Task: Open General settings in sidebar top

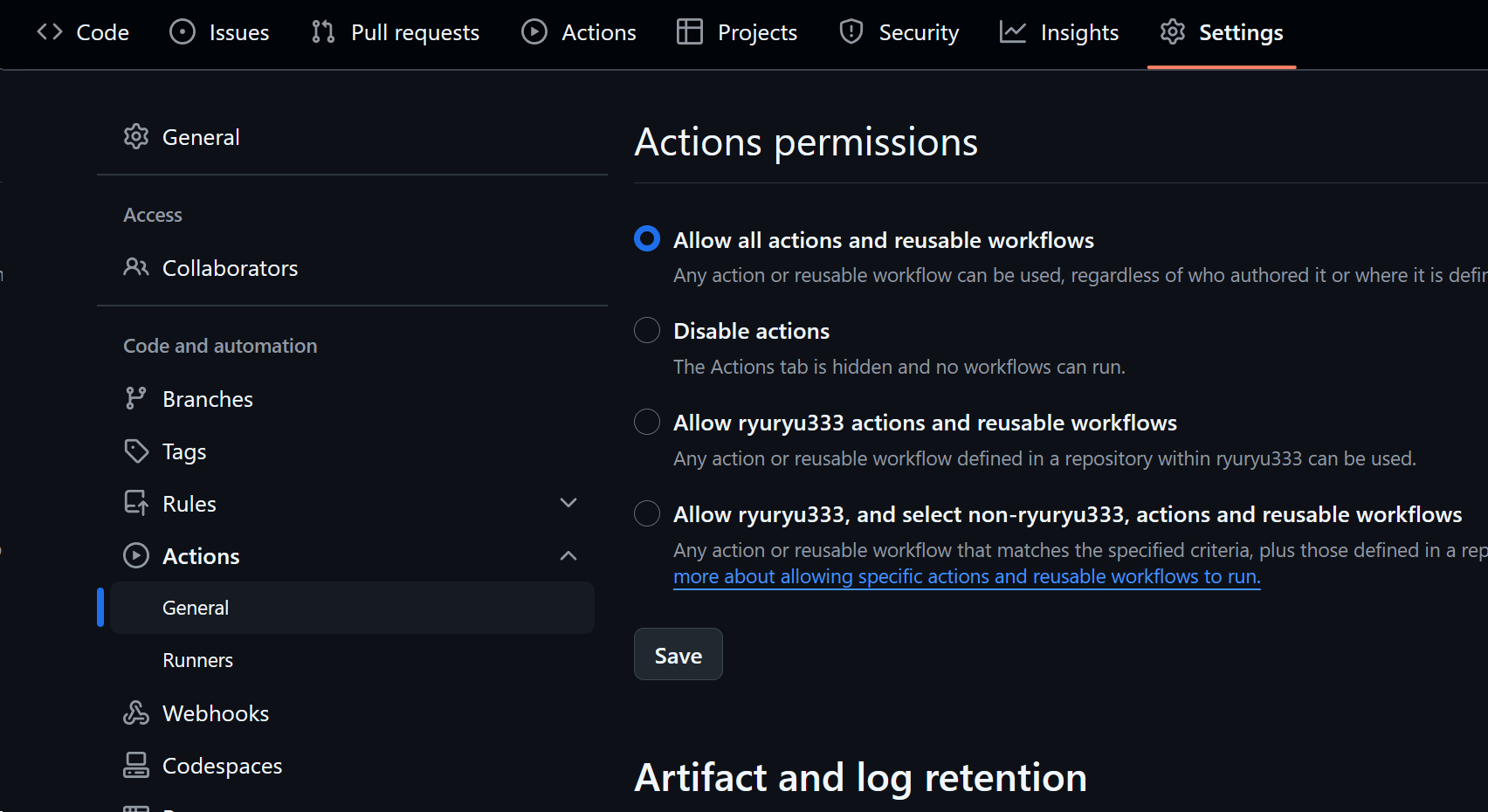Action: 353,137
